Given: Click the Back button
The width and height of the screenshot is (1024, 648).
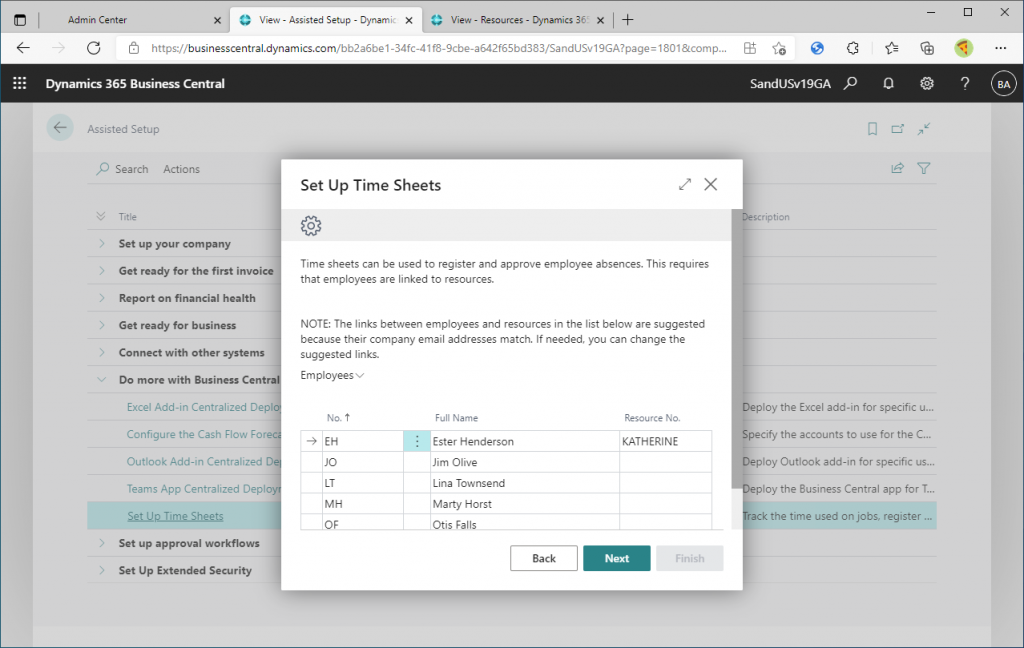Looking at the screenshot, I should click(x=543, y=558).
